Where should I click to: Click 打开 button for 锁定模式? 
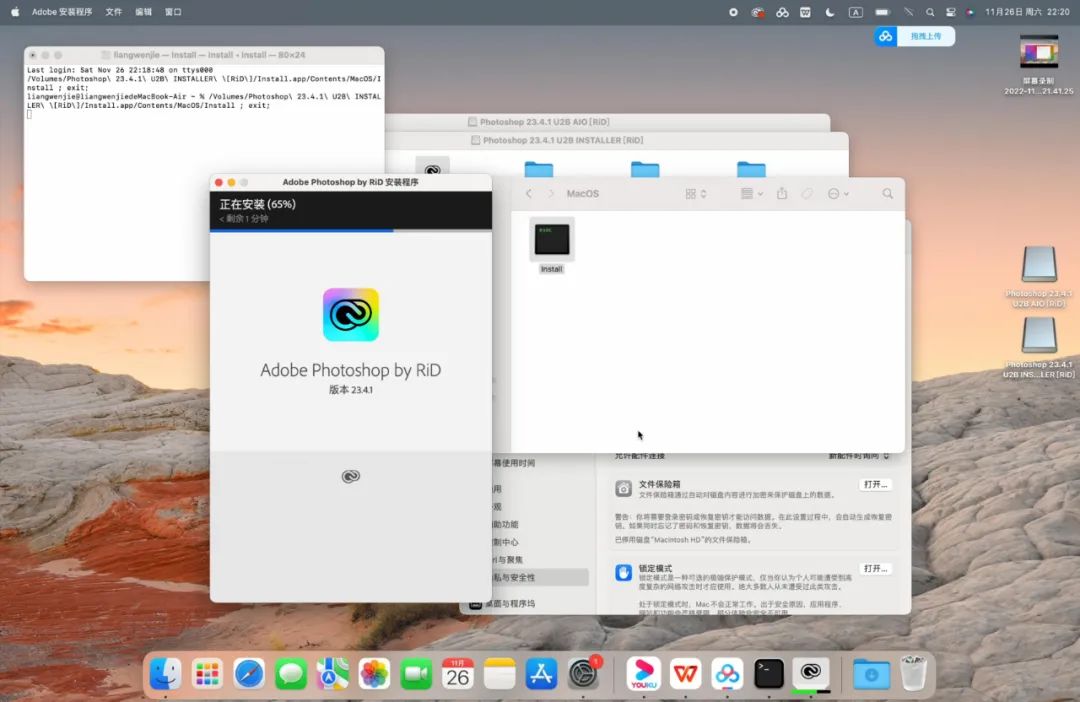[875, 568]
